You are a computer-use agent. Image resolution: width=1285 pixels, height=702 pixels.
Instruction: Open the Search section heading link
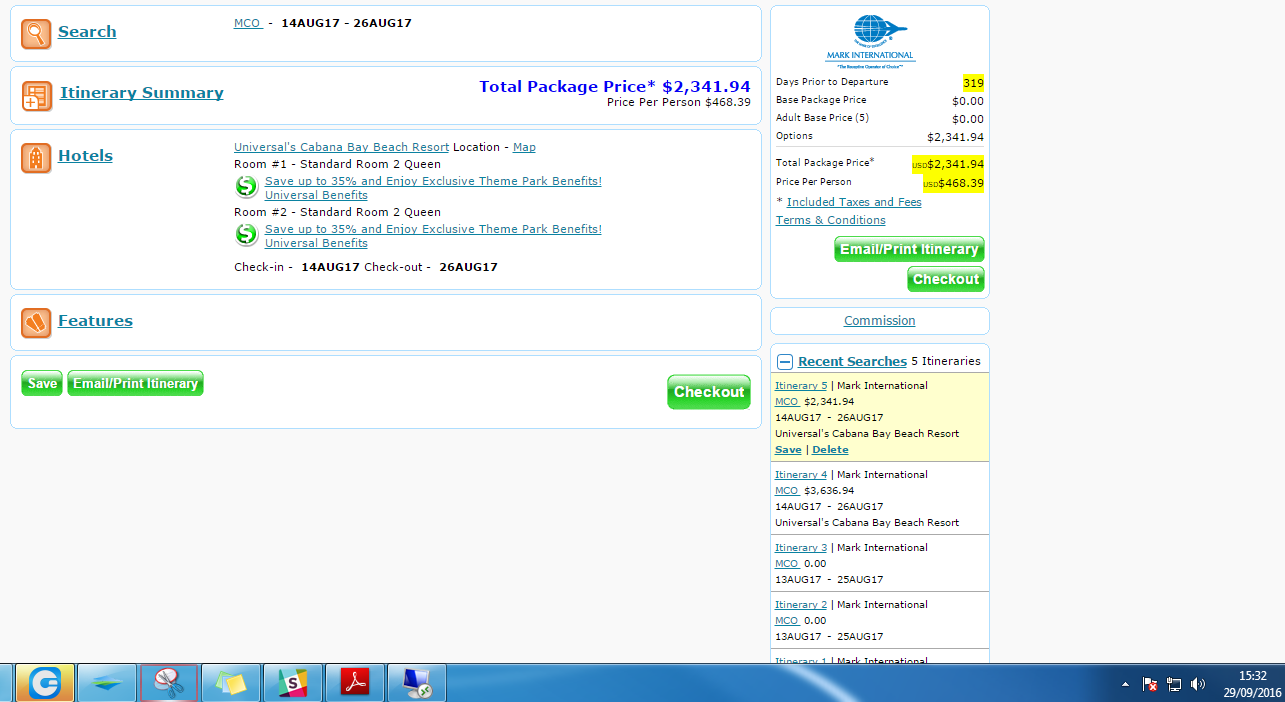click(87, 32)
